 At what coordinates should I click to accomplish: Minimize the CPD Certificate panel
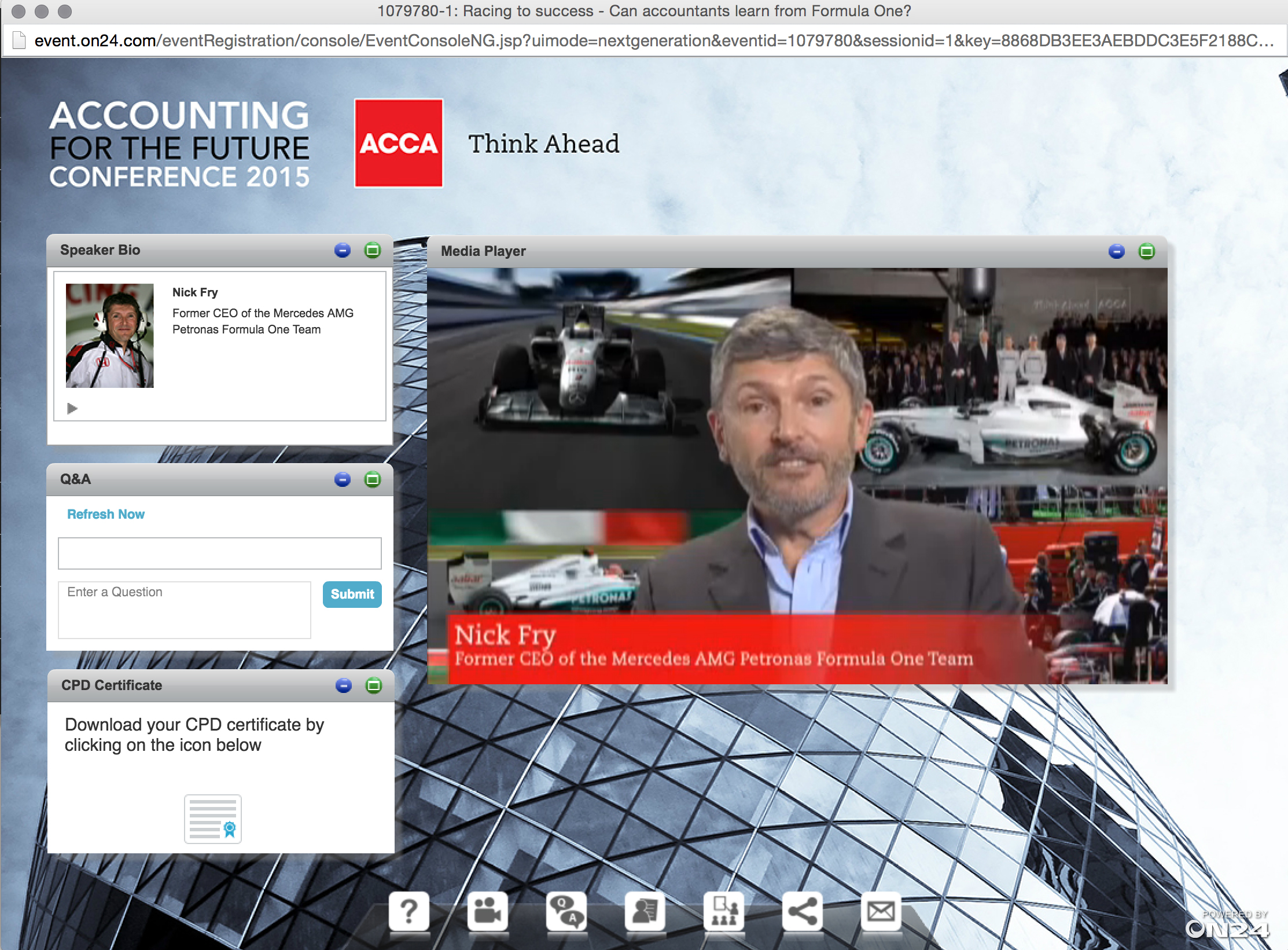344,685
